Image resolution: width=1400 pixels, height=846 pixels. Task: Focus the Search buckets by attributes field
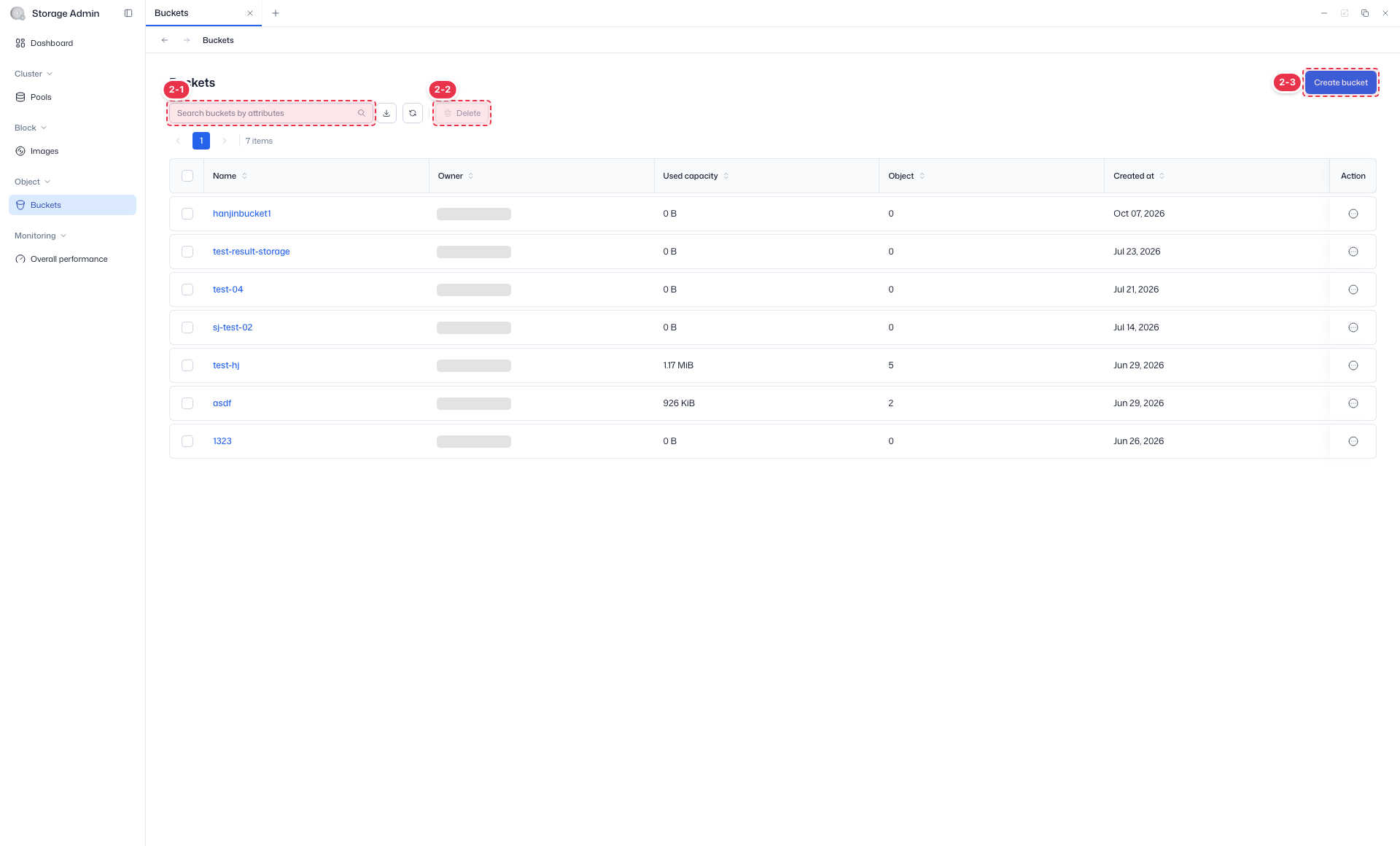[x=271, y=113]
